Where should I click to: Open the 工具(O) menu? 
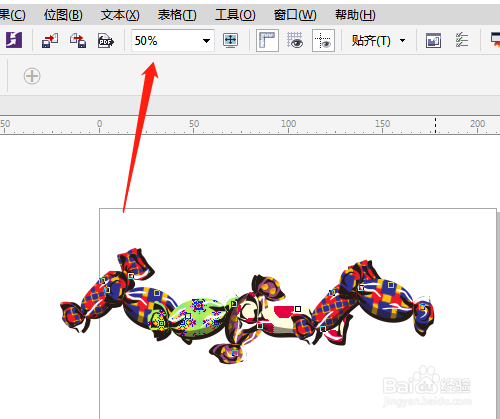click(x=235, y=15)
